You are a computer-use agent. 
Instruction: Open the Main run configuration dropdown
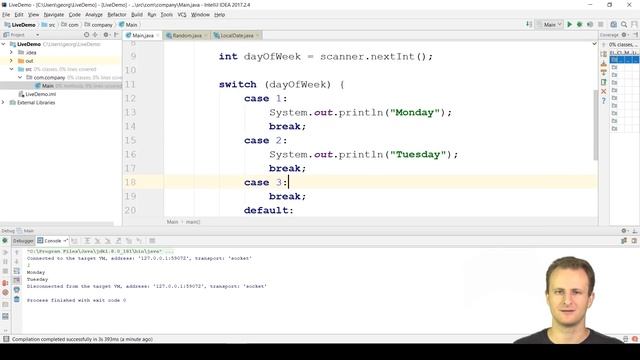[x=549, y=24]
